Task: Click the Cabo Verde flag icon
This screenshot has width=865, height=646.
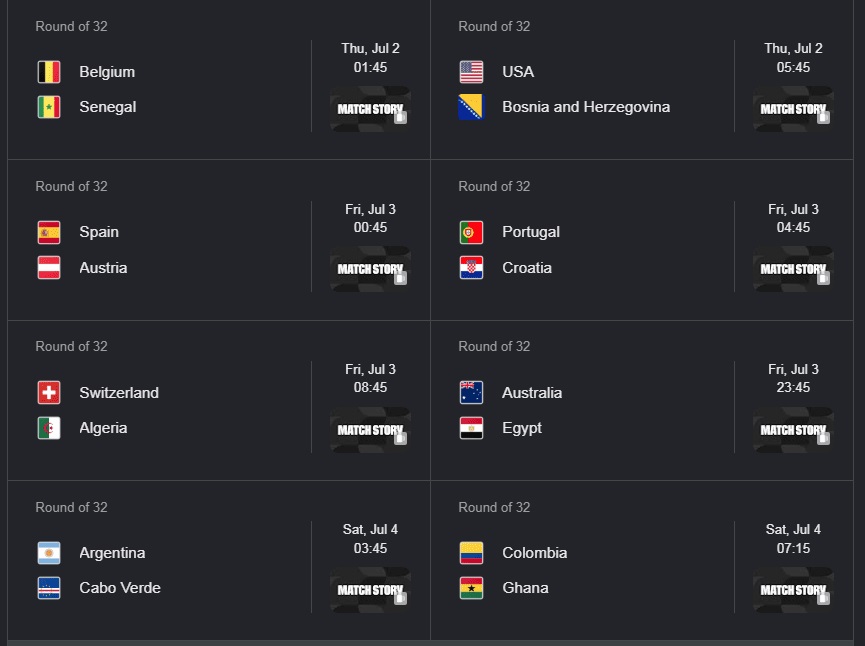Action: tap(49, 588)
